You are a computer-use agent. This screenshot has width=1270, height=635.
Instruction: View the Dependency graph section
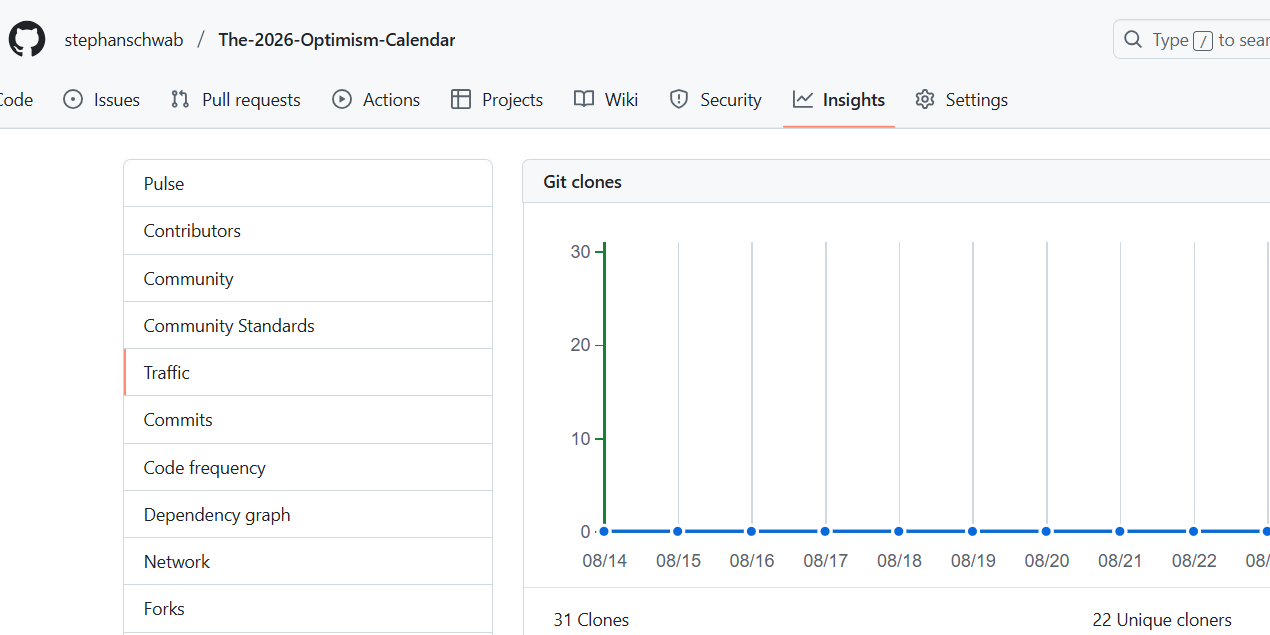(217, 515)
